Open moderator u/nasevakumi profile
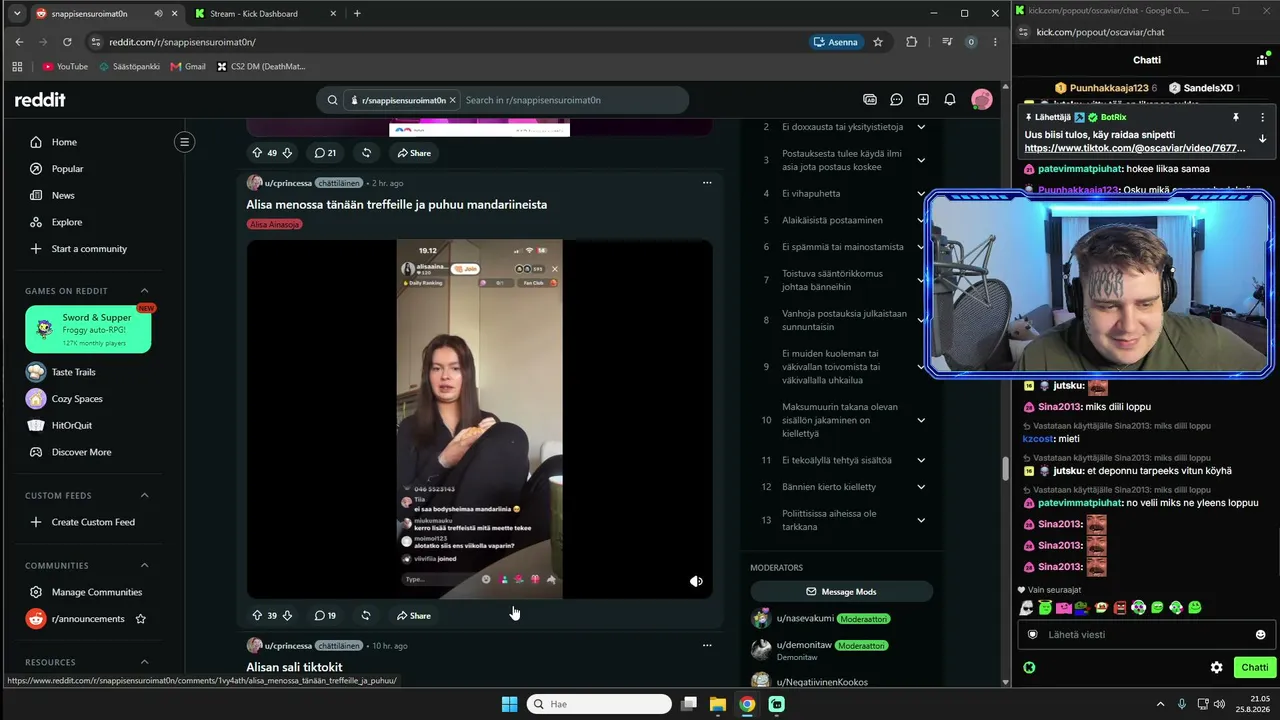This screenshot has width=1280, height=720. click(x=804, y=619)
